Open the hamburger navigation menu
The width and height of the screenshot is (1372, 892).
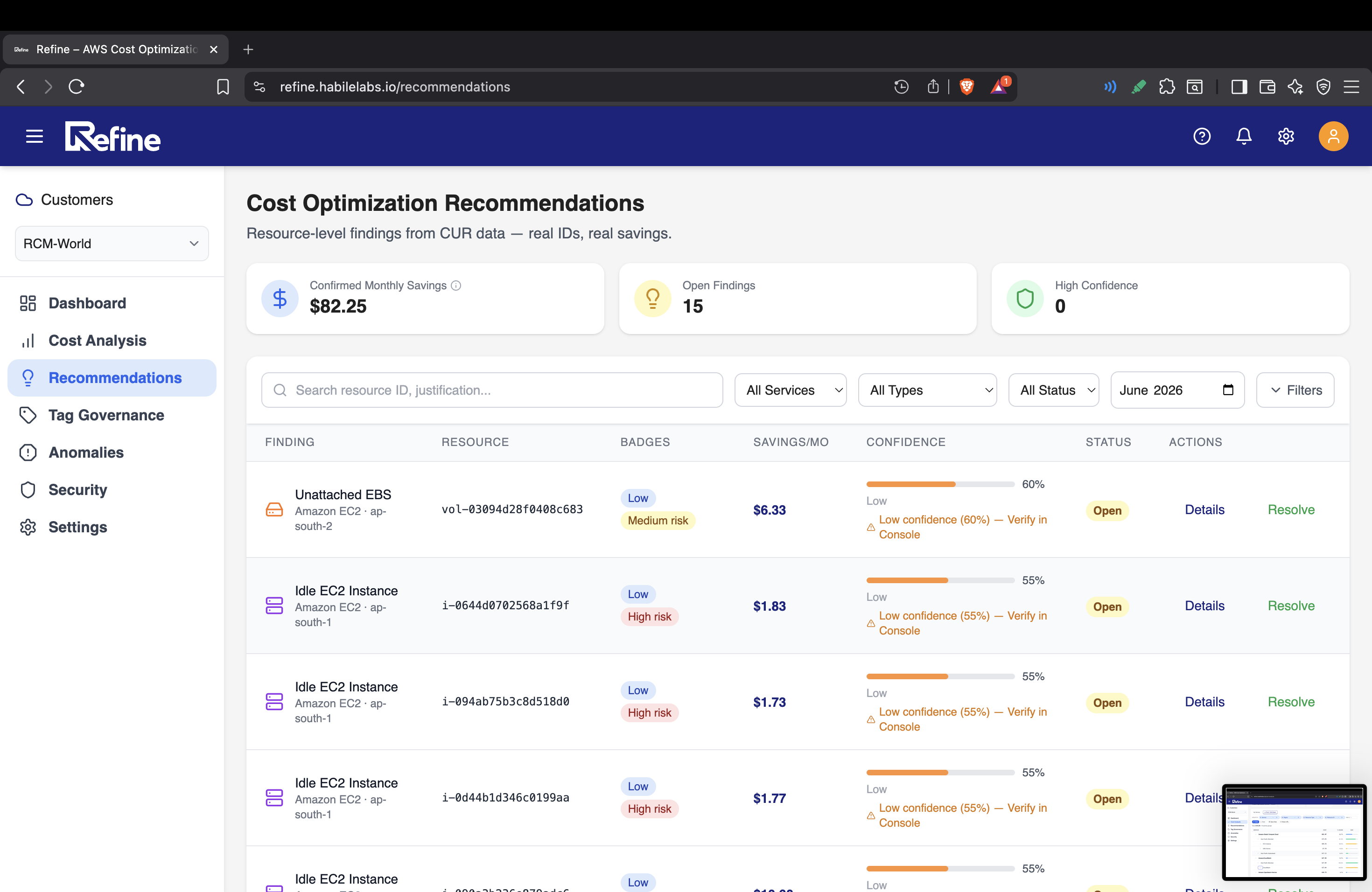35,137
